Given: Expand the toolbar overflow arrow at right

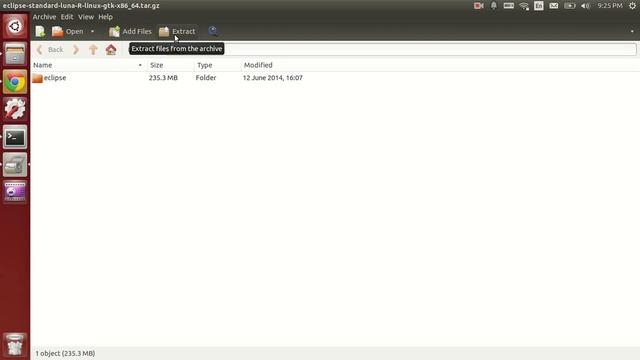Looking at the screenshot, I should click(632, 31).
